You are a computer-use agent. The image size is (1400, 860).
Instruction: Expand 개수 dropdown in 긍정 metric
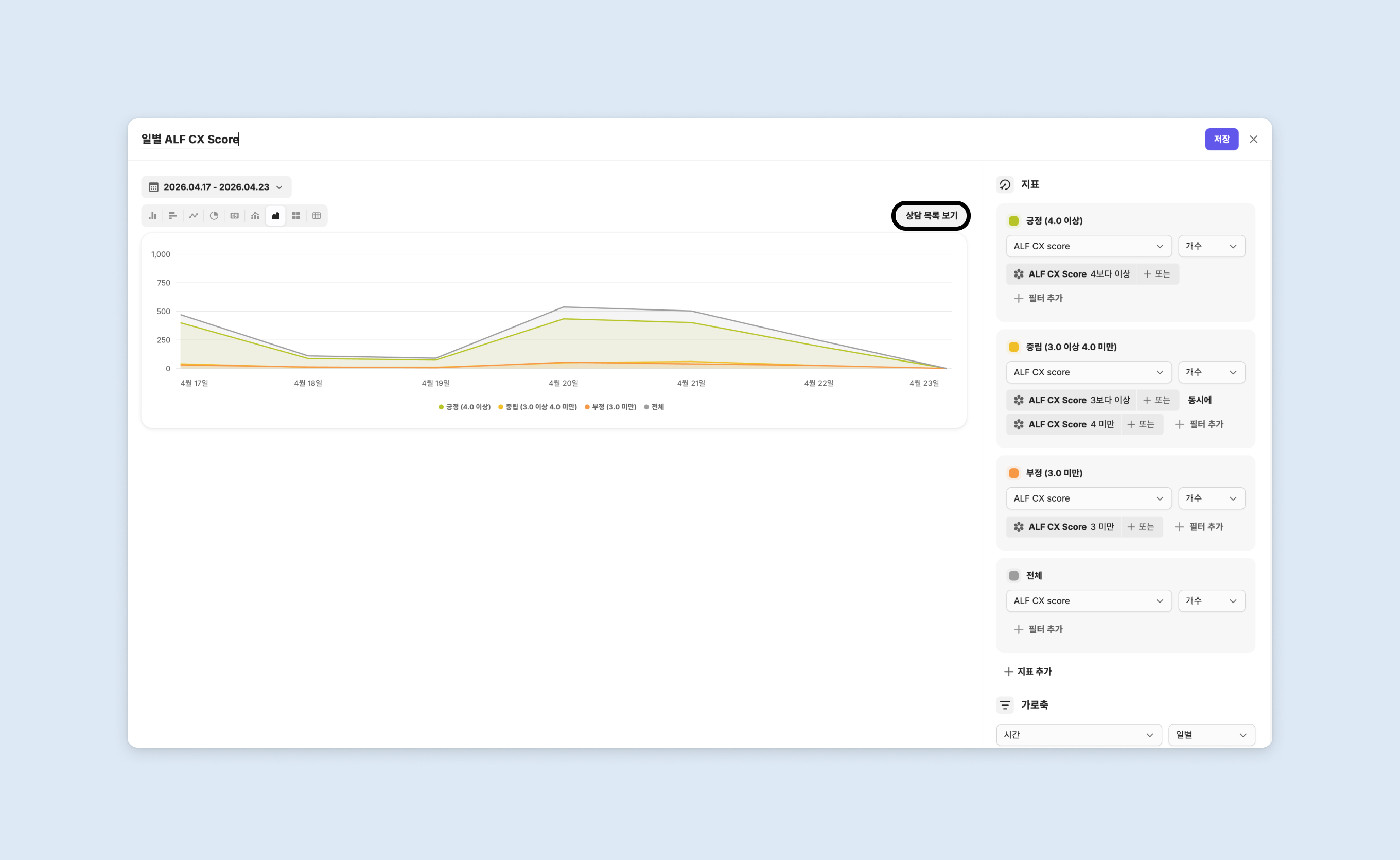pos(1211,246)
